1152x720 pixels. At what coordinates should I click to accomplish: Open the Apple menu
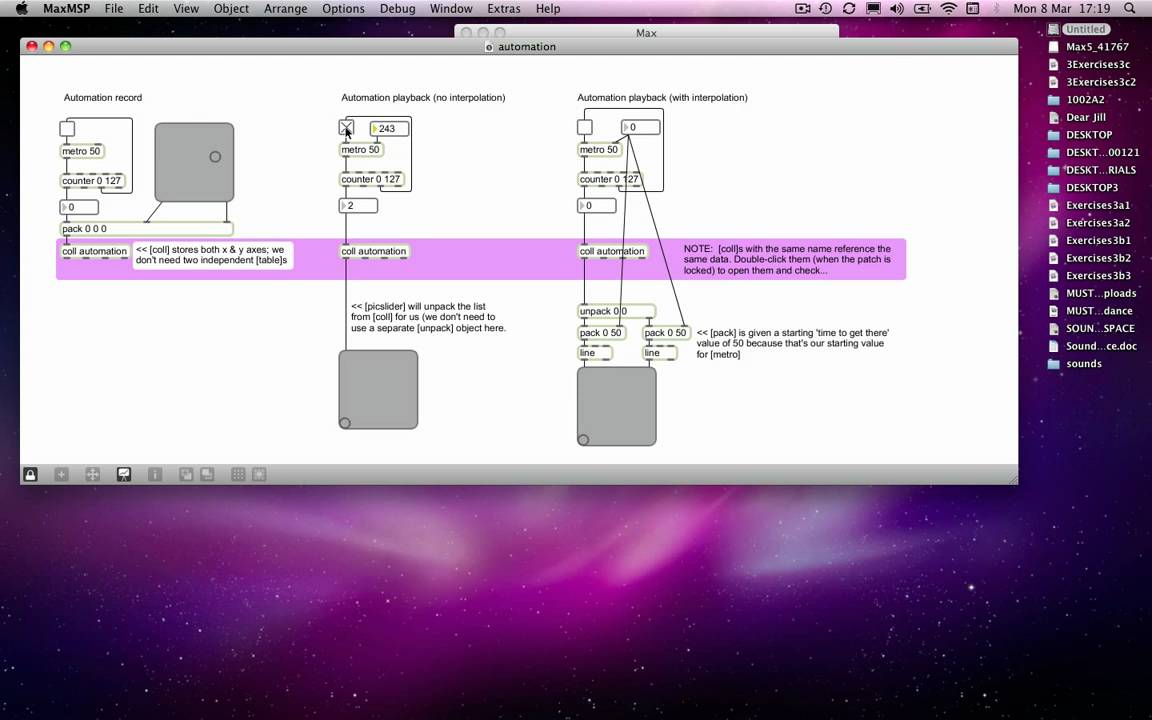point(21,9)
